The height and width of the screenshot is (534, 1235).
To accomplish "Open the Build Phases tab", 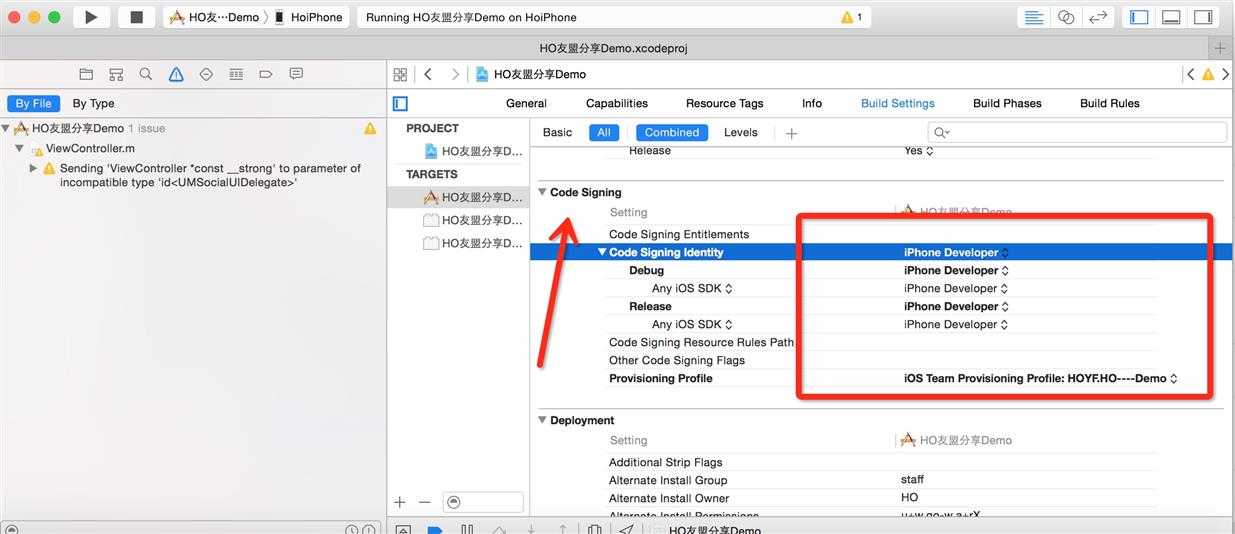I will click(x=1007, y=103).
